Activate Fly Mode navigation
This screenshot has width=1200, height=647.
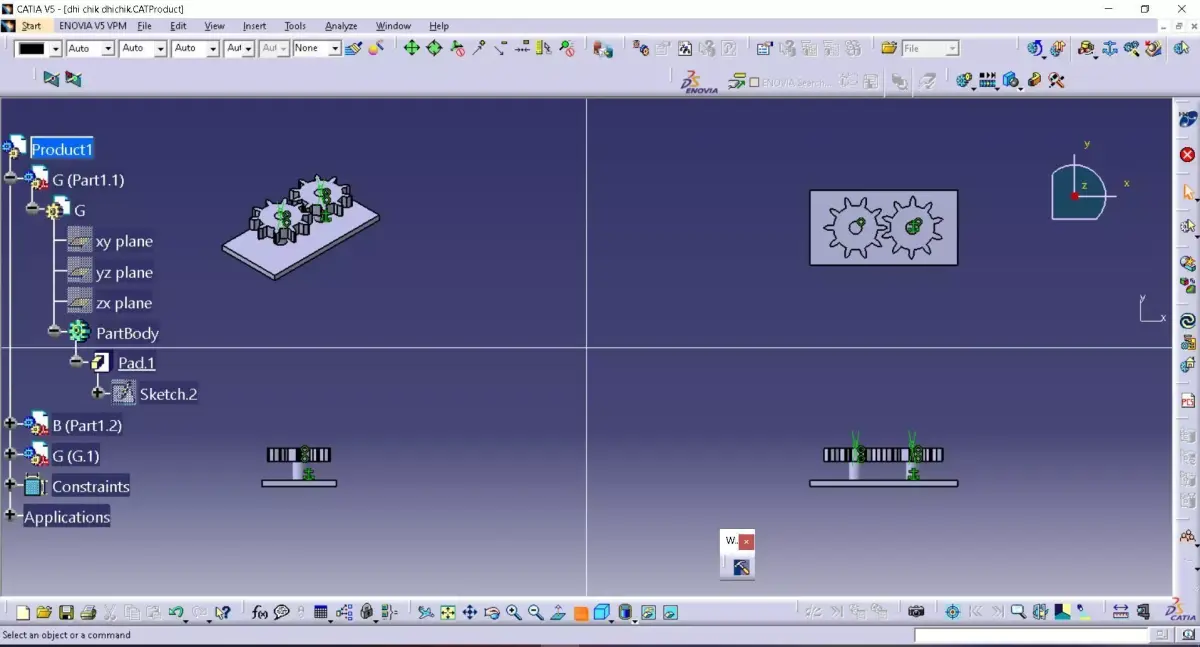click(x=425, y=611)
